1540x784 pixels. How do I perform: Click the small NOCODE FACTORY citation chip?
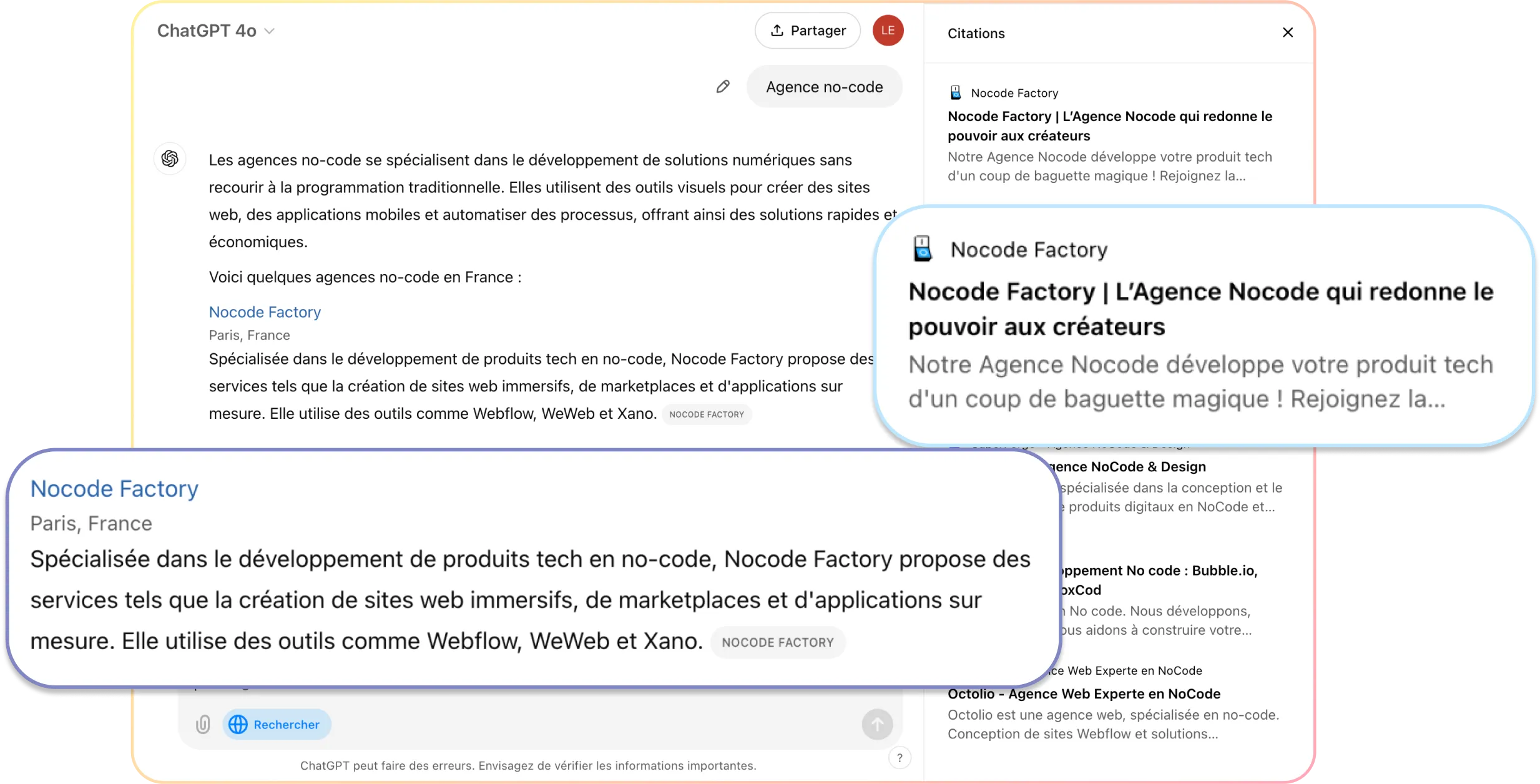click(x=707, y=414)
